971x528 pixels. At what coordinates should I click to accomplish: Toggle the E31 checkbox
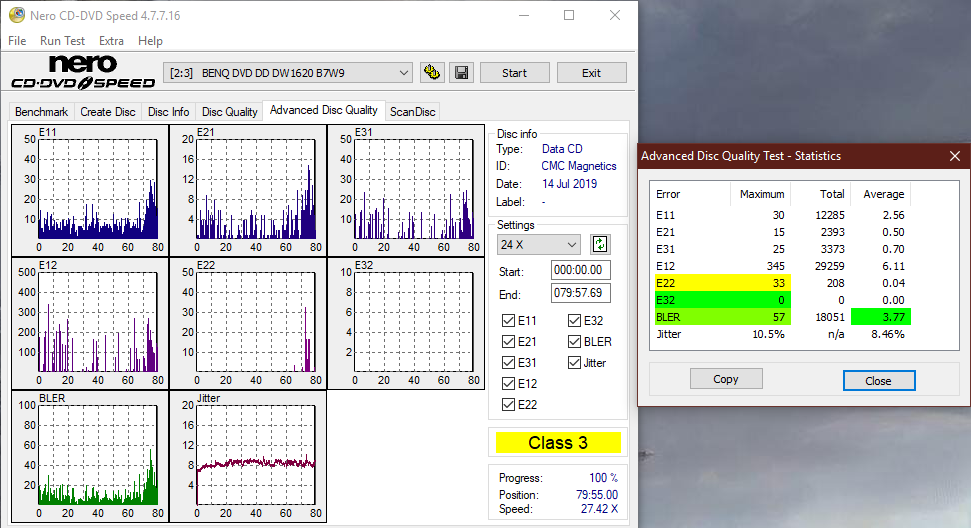coord(508,363)
